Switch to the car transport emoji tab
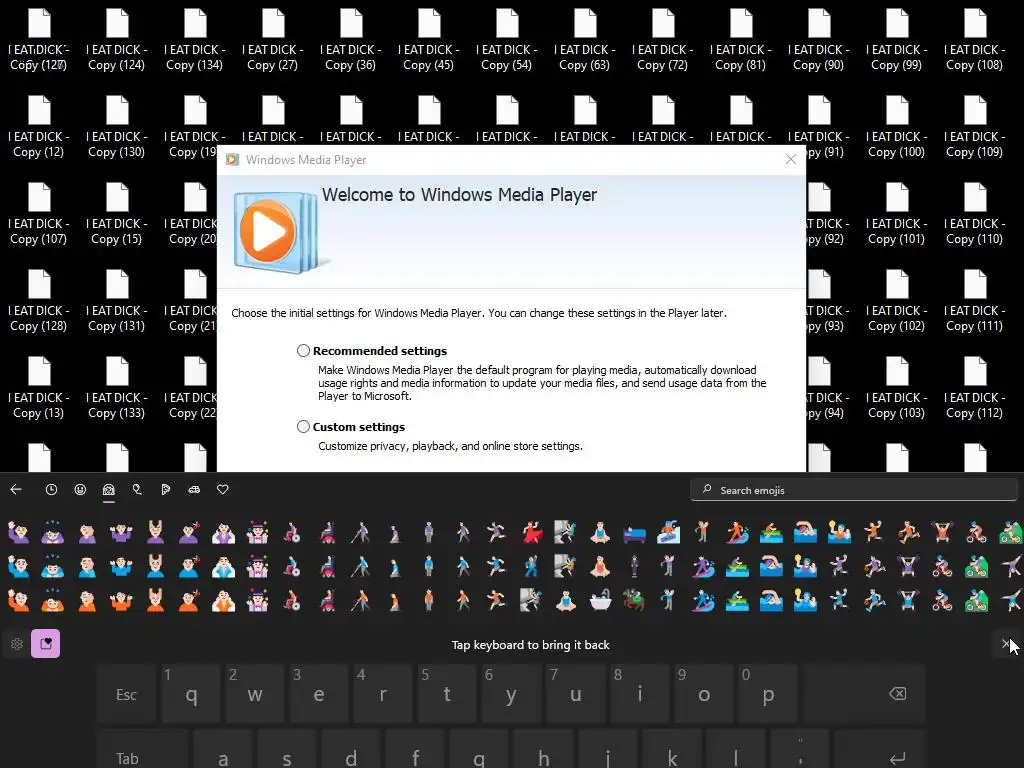The height and width of the screenshot is (768, 1024). (194, 489)
